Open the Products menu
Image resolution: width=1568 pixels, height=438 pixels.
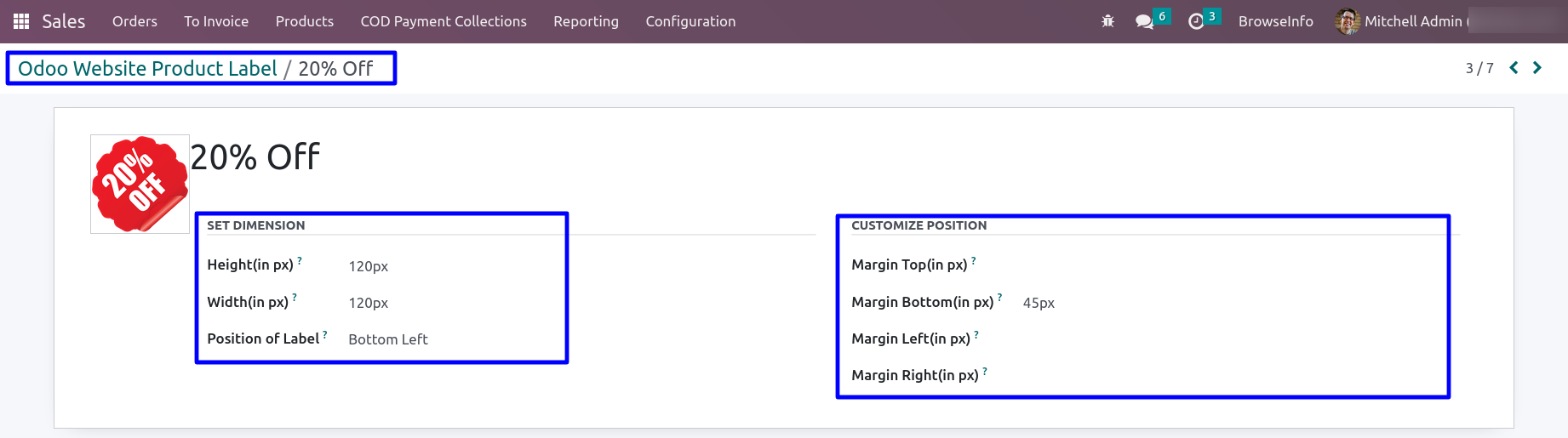(x=305, y=21)
